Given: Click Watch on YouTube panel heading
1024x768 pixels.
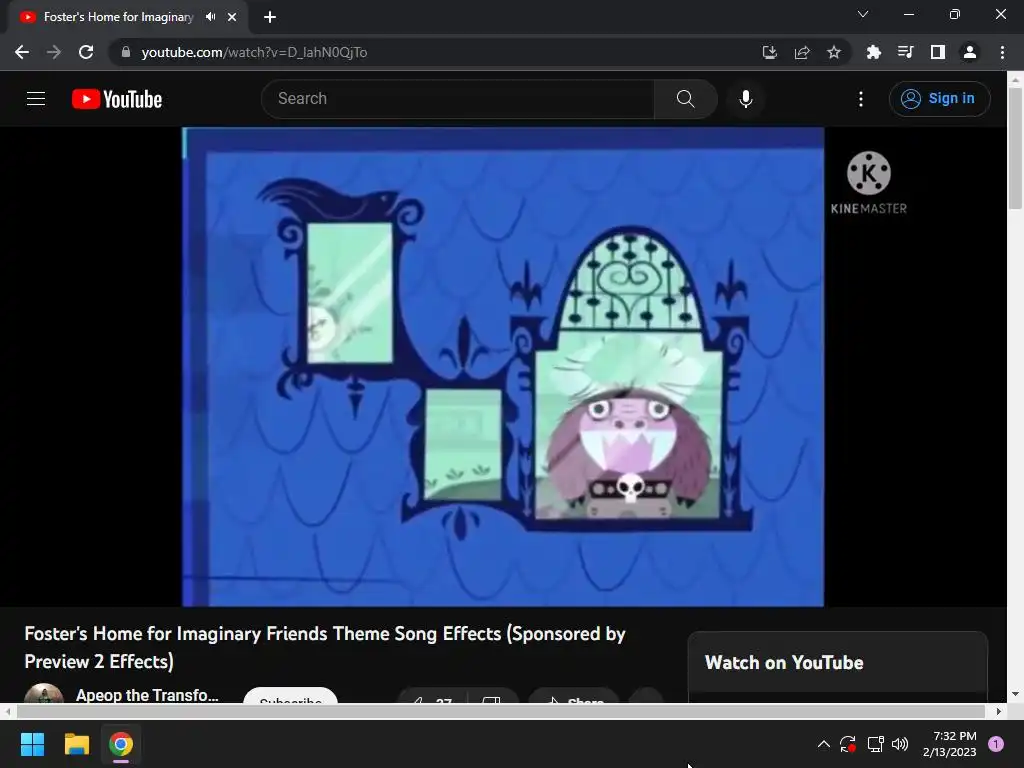Looking at the screenshot, I should point(784,662).
